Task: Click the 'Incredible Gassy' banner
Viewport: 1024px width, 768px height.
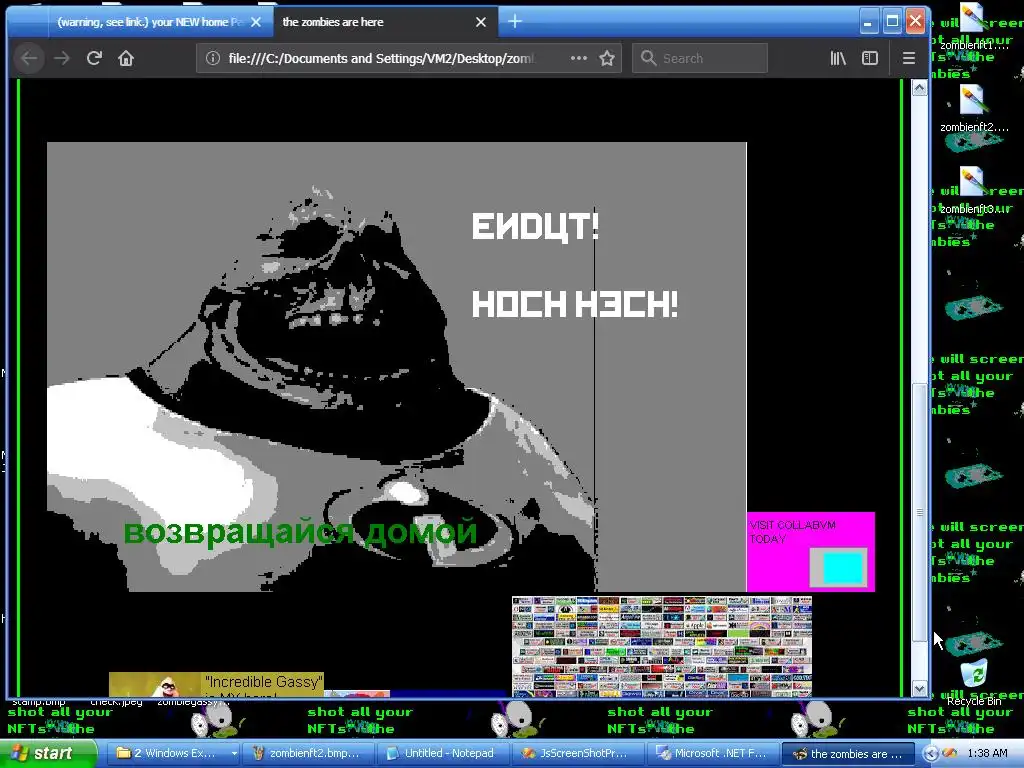Action: [x=216, y=684]
